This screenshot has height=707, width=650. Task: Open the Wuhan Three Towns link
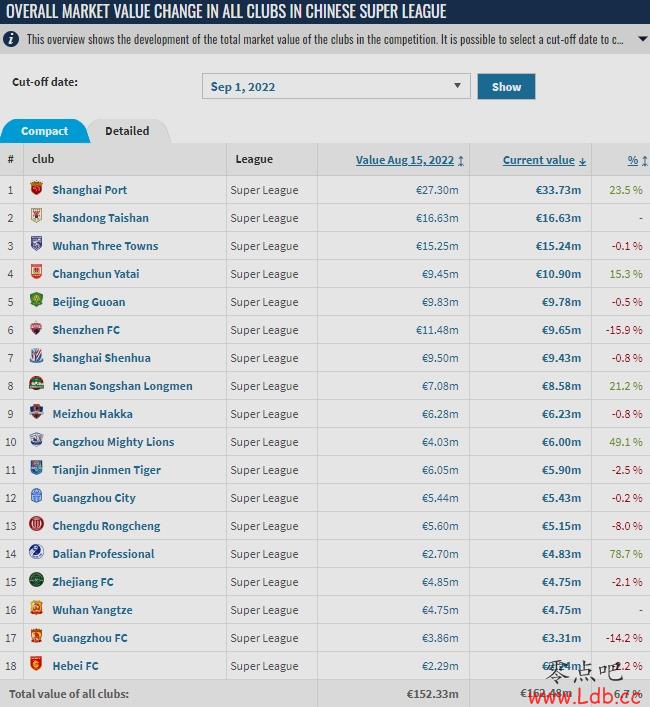[x=105, y=246]
